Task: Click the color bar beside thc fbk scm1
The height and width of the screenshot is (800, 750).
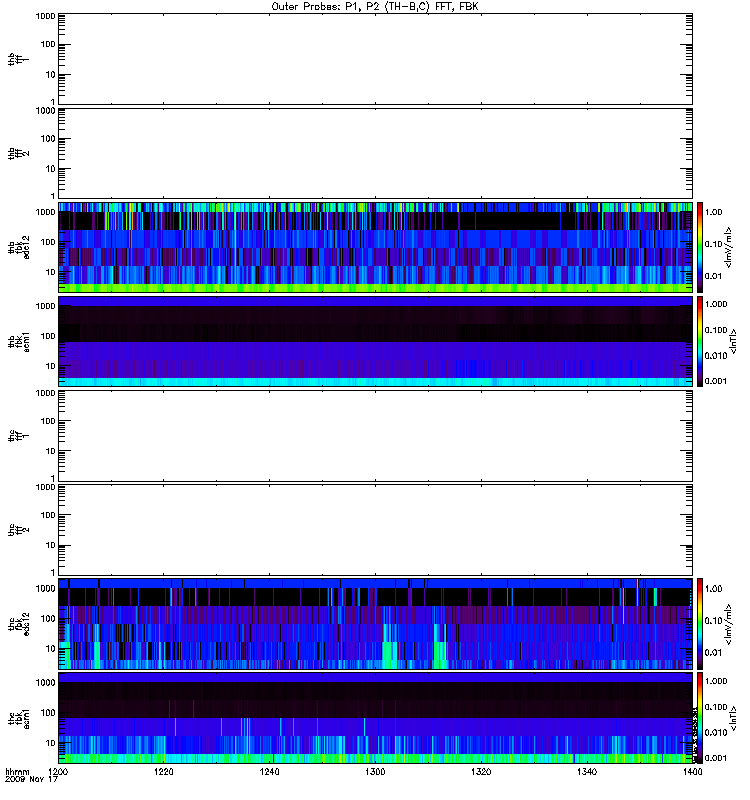Action: point(700,718)
